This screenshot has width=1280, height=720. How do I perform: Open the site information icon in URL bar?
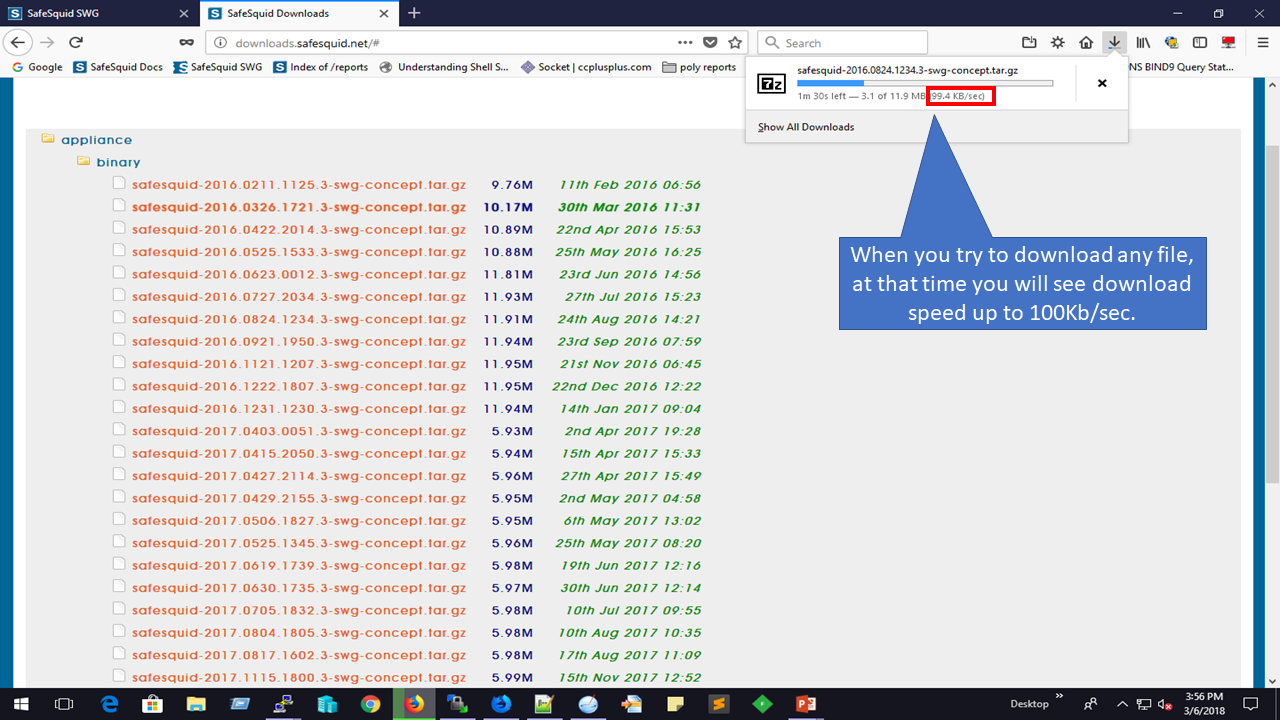(x=221, y=43)
